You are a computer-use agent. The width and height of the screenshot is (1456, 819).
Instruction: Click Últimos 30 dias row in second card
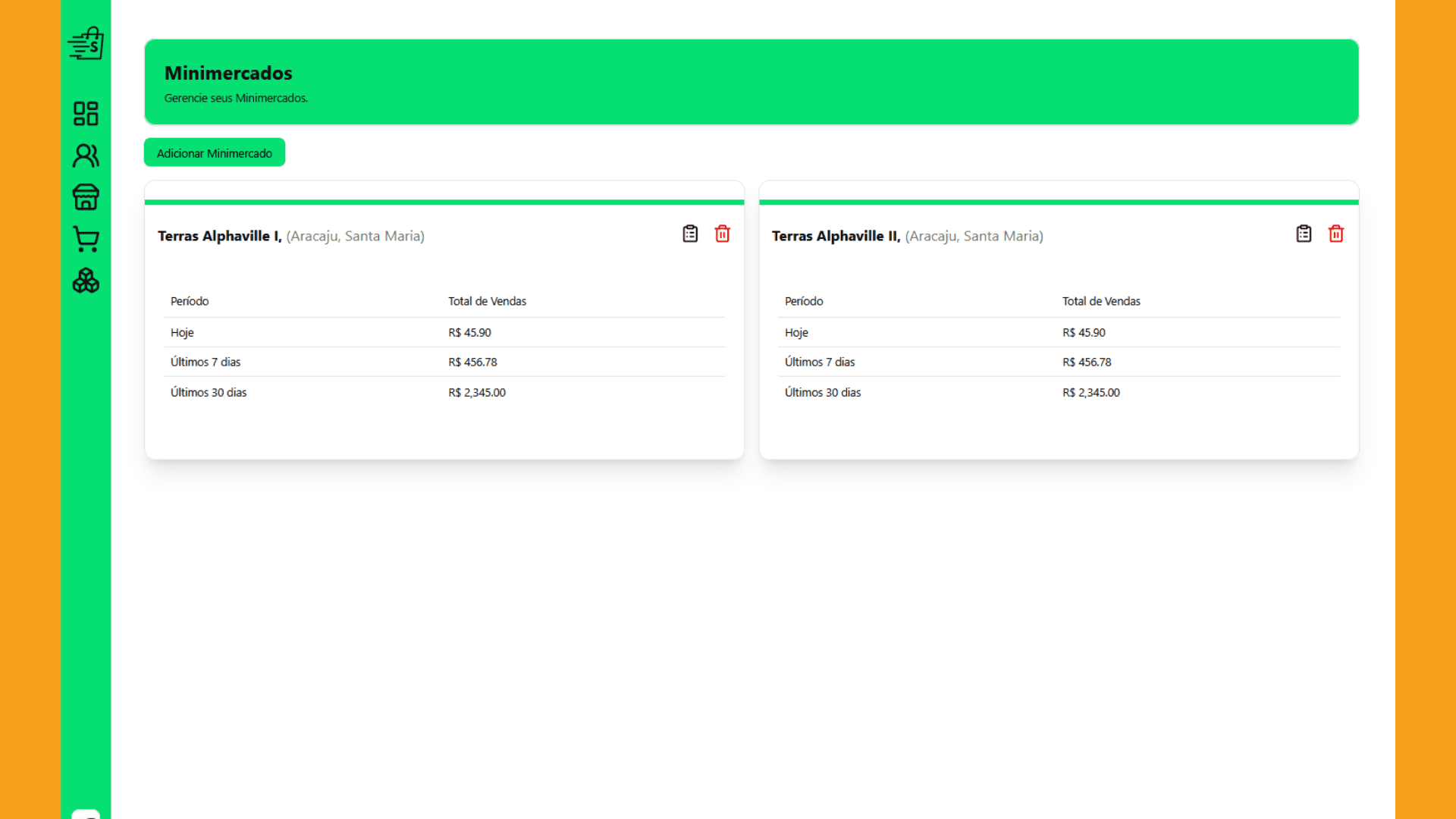[1059, 392]
